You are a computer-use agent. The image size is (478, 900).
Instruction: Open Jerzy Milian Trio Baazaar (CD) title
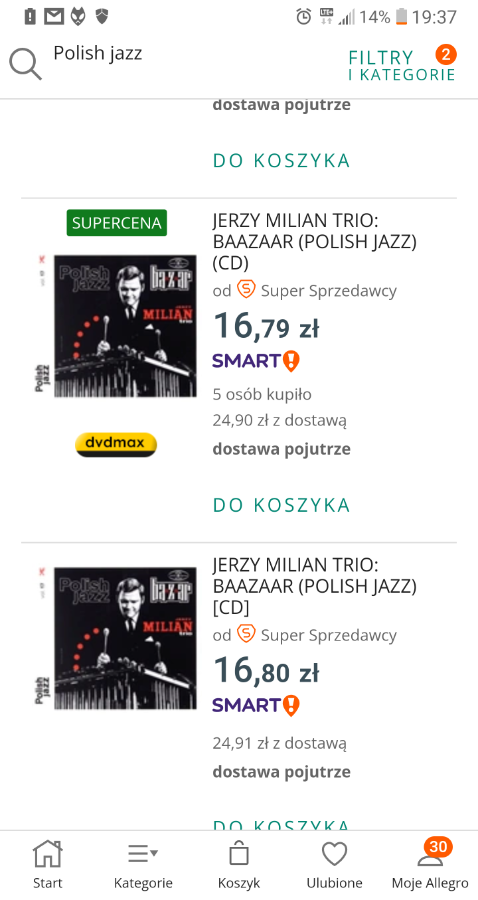(x=314, y=242)
